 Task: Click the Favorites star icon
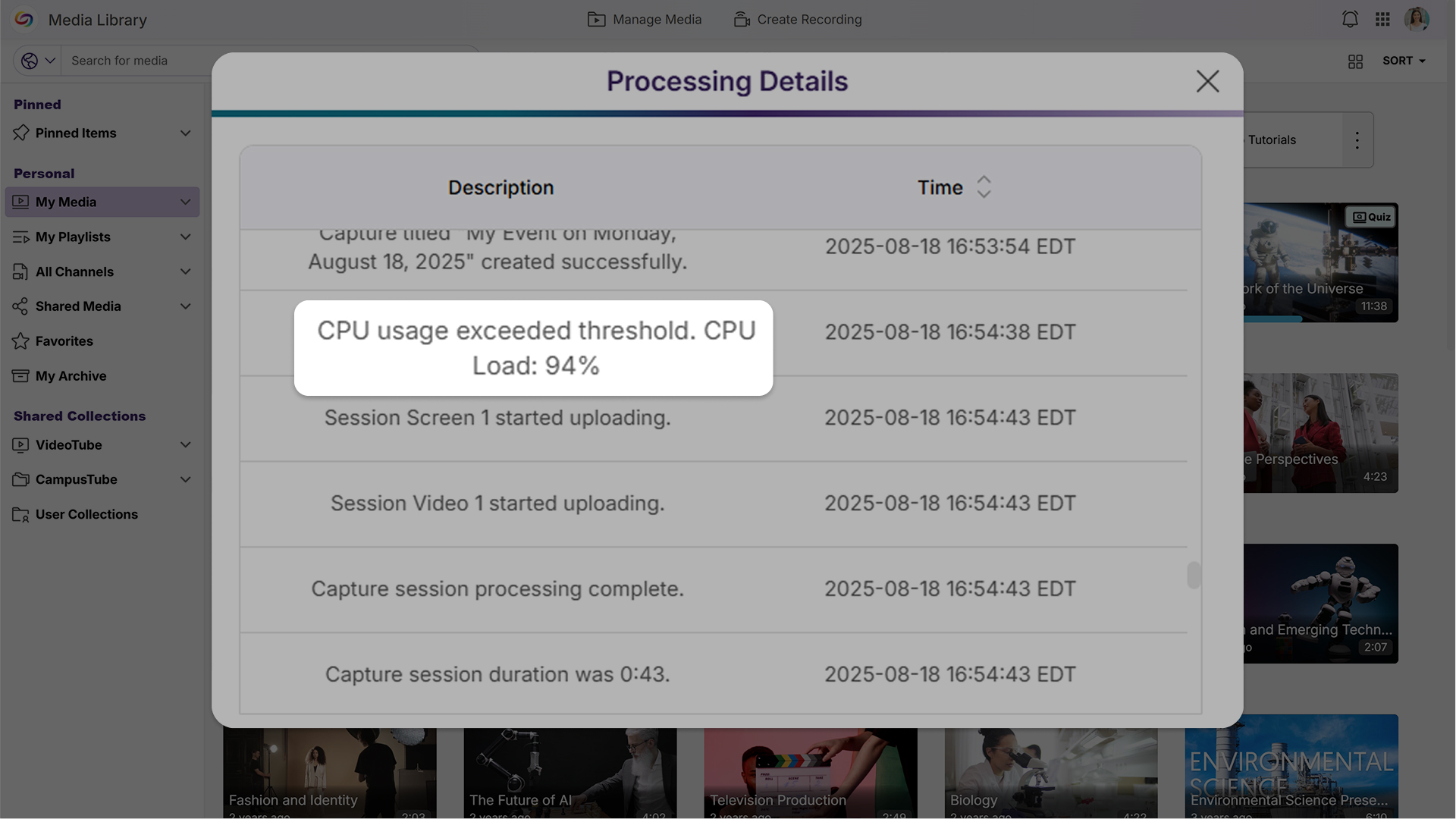click(x=20, y=341)
